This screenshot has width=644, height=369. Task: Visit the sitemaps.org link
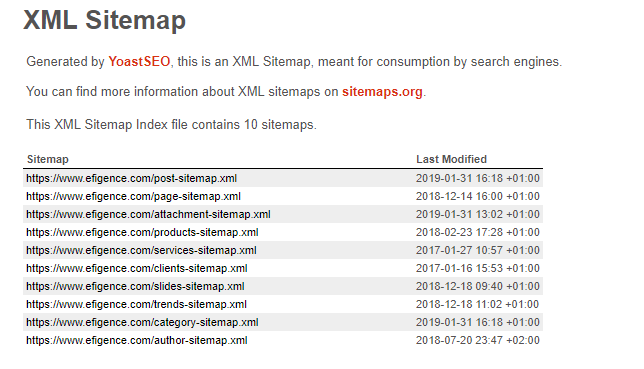click(x=382, y=92)
